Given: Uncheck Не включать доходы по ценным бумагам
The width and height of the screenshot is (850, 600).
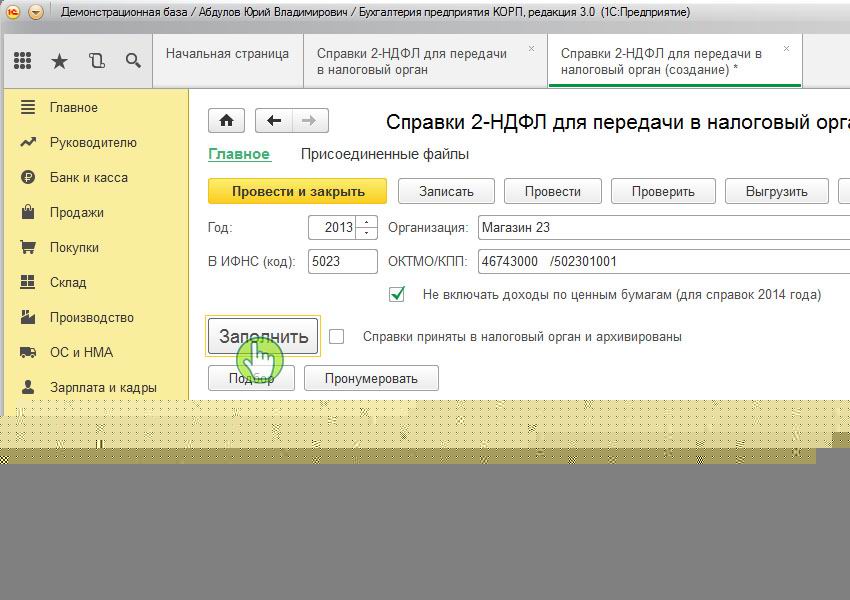Looking at the screenshot, I should point(397,294).
